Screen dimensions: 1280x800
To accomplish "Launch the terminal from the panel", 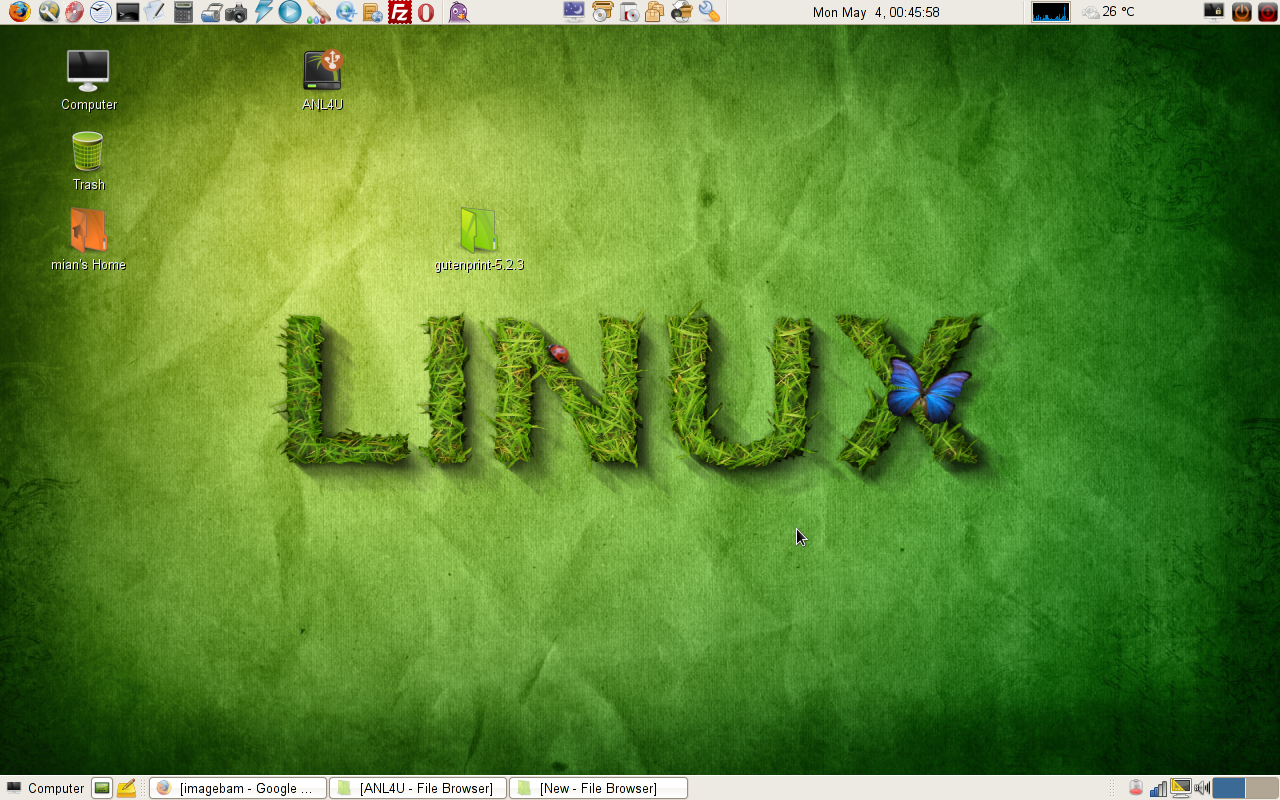I will (x=128, y=12).
